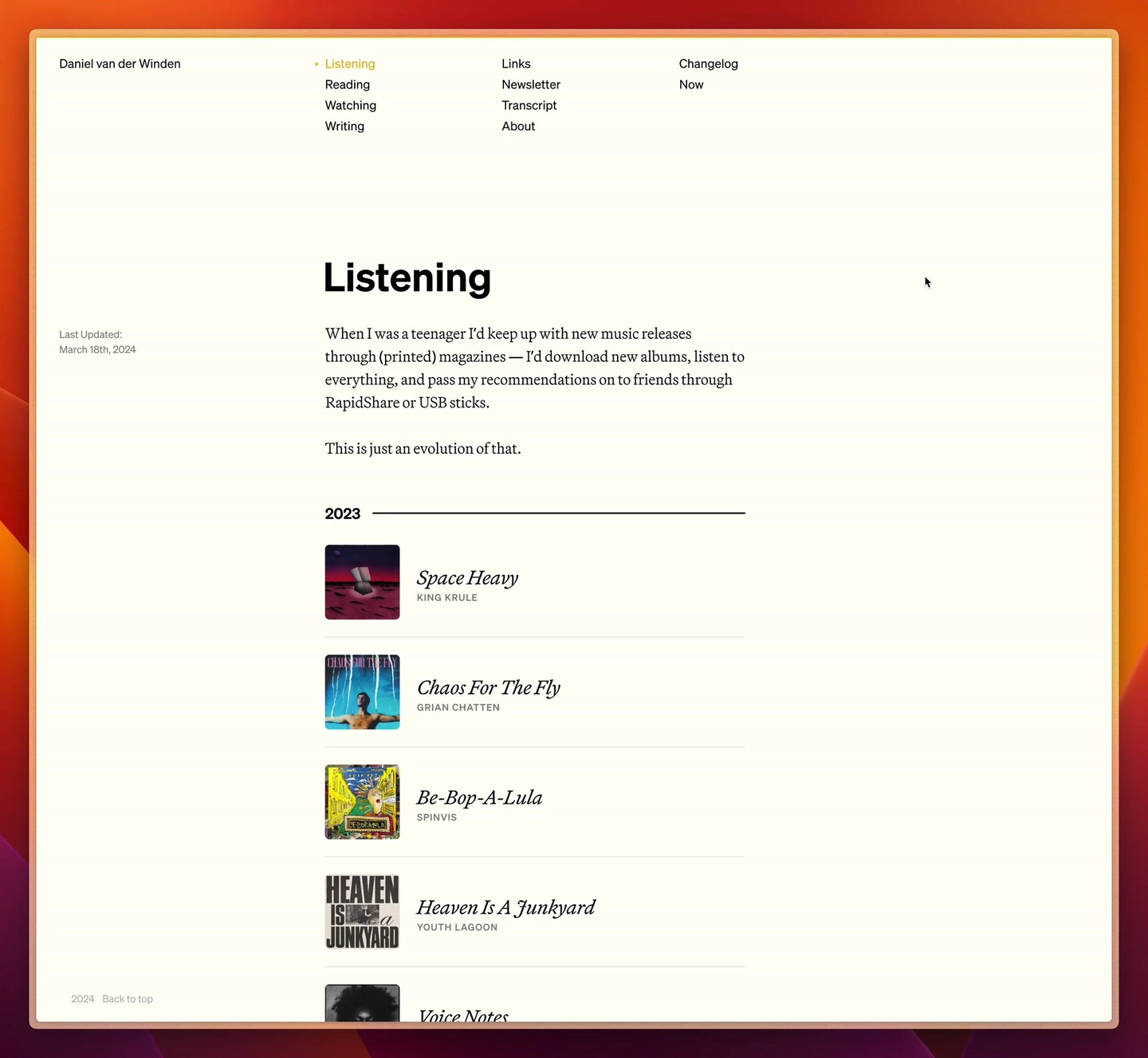
Task: Open the Space Heavy album cover
Action: (362, 582)
